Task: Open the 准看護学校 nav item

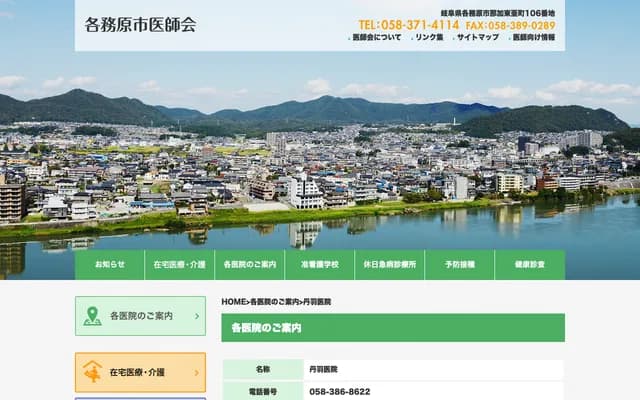Action: pyautogui.click(x=320, y=264)
